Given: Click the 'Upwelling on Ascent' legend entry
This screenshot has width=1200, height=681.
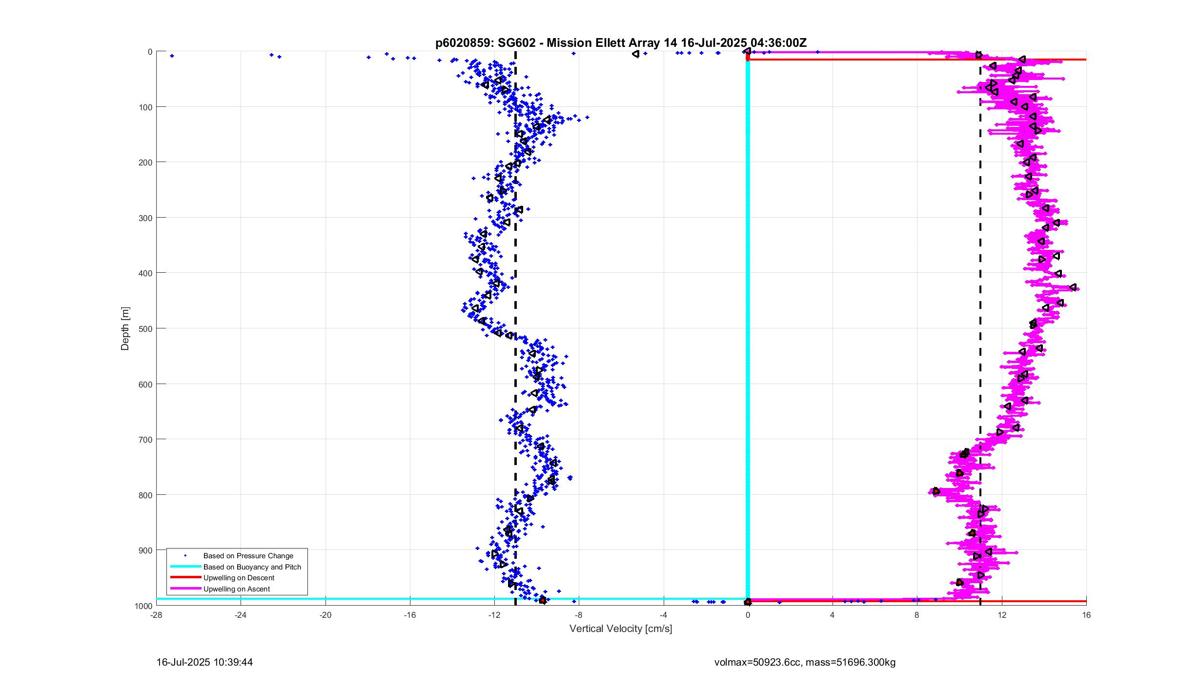Looking at the screenshot, I should click(x=236, y=589).
